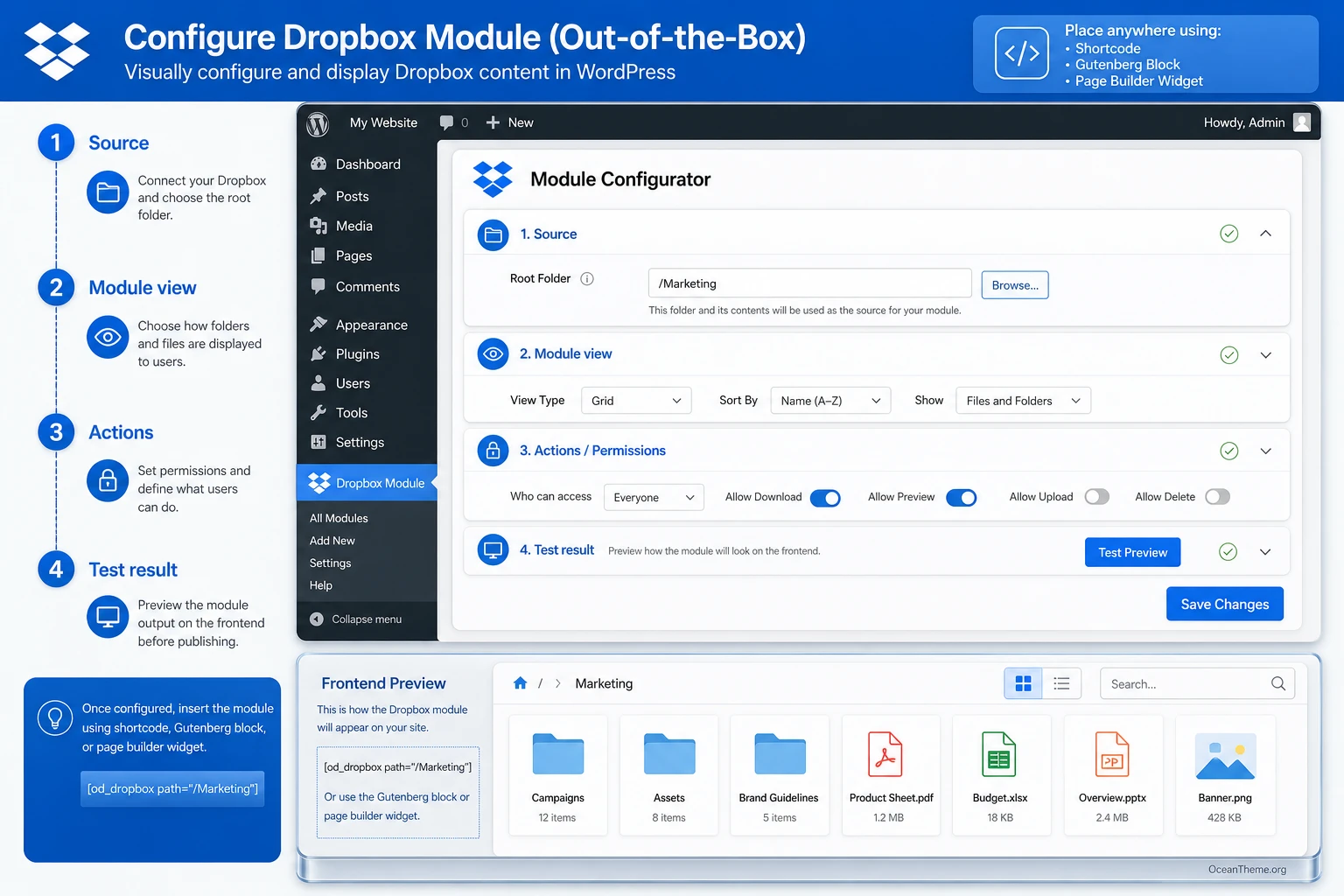Screen dimensions: 1344x896
Task: Switch frontend preview to grid view
Action: coord(1023,683)
